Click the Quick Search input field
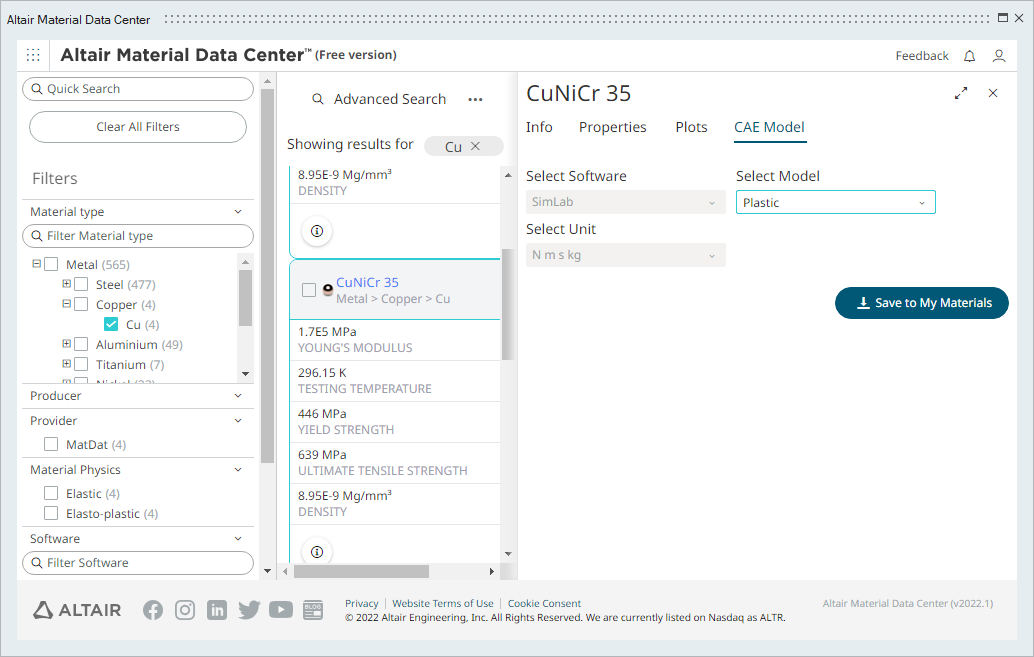This screenshot has height=657, width=1034. pos(138,89)
